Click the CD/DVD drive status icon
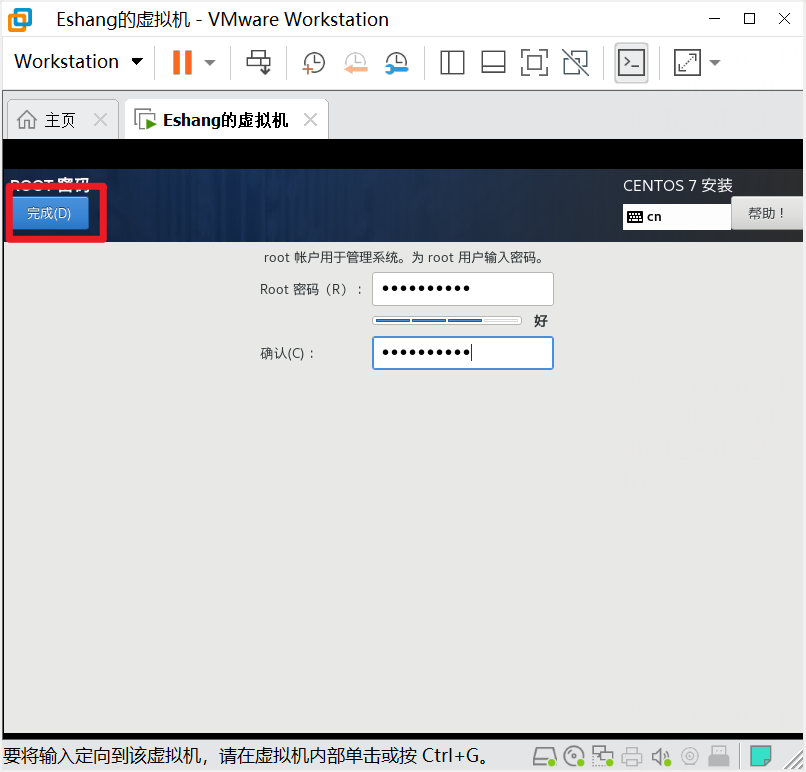Screen dimensions: 806x772 (574, 757)
